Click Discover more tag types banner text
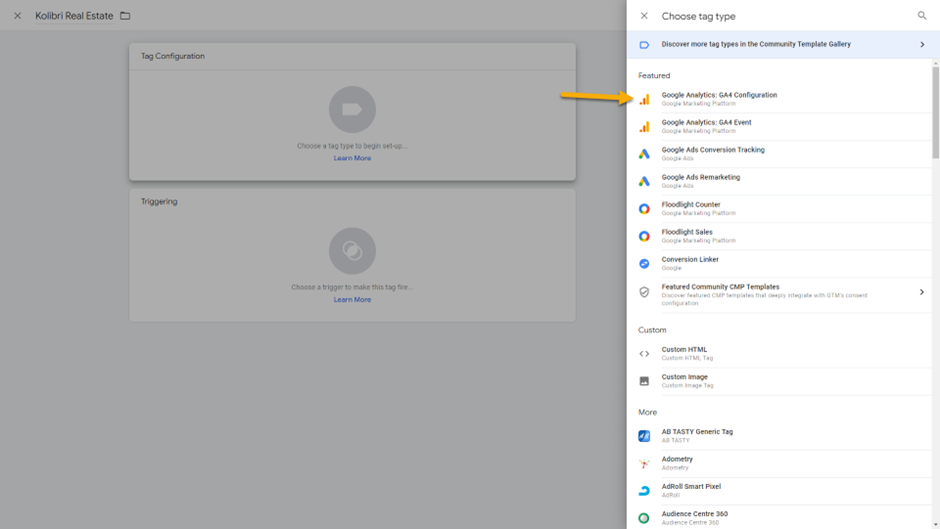940x529 pixels. click(x=755, y=44)
